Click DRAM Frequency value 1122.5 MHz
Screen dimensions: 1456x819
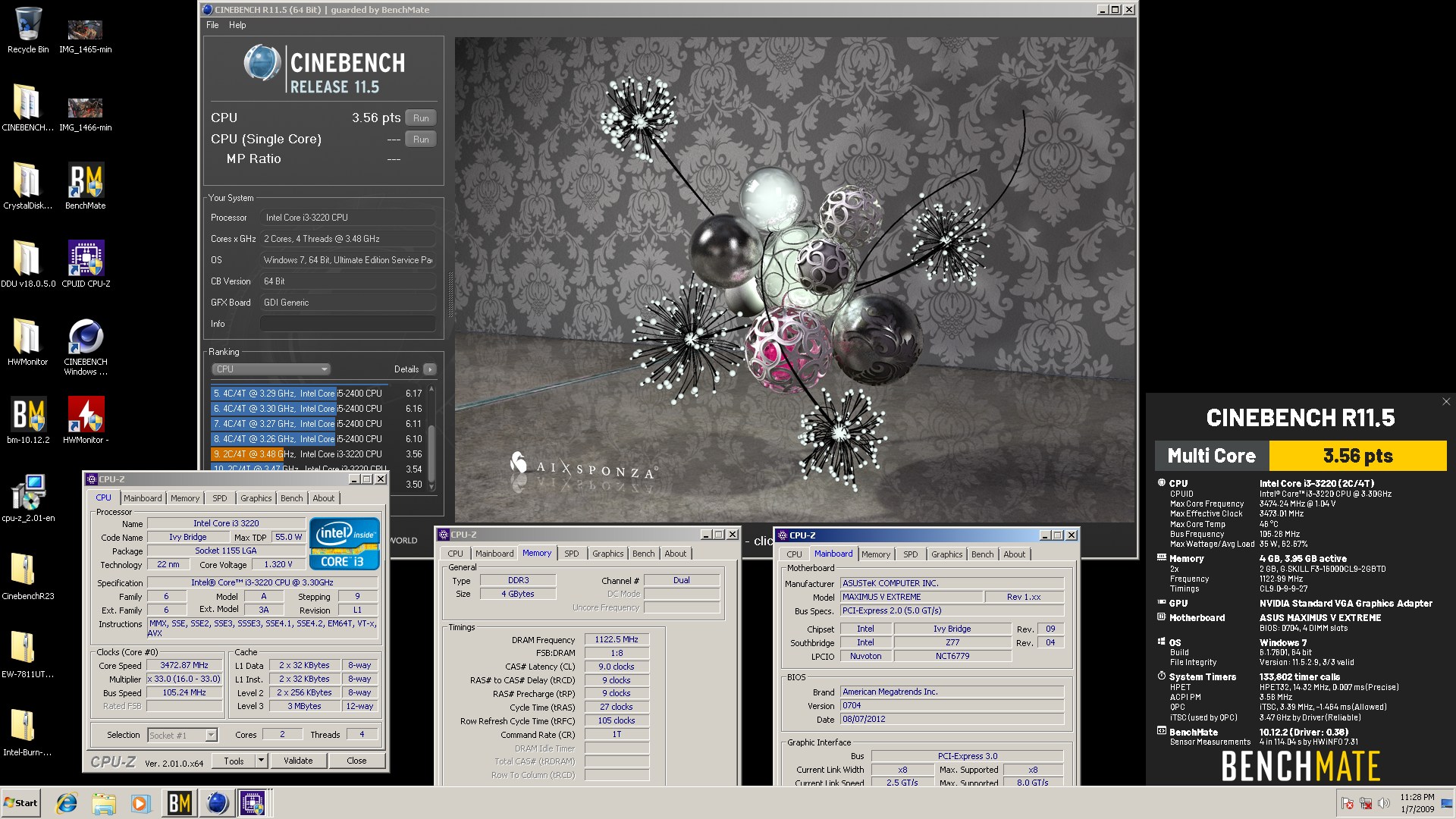click(x=617, y=639)
